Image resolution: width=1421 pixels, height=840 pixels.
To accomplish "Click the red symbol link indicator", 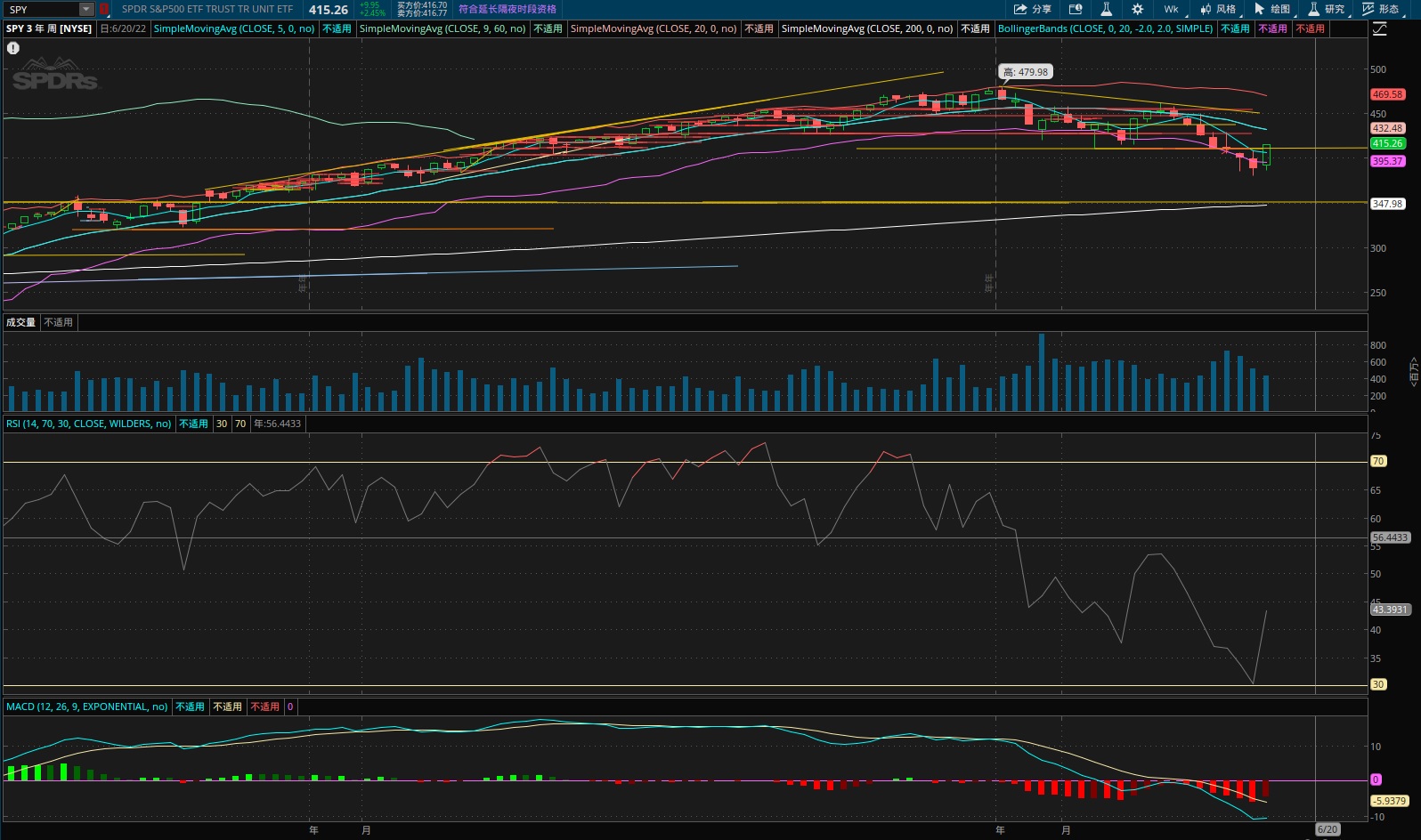I will (103, 9).
